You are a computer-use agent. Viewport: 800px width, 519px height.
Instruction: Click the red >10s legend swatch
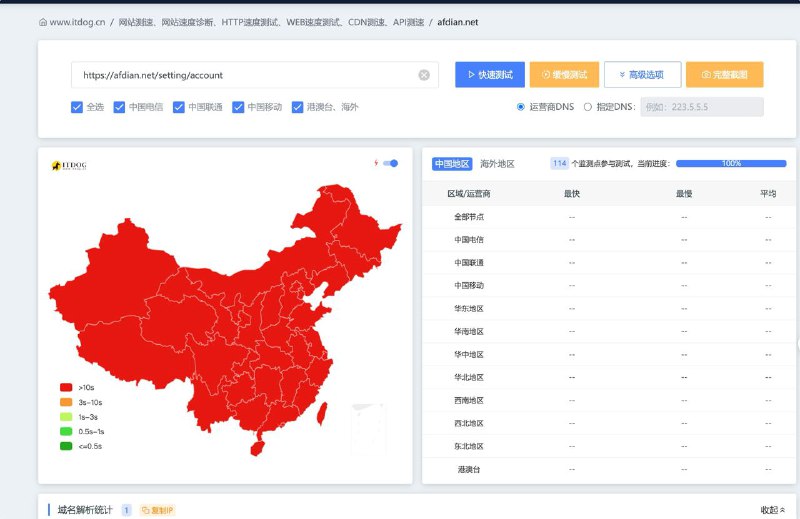pyautogui.click(x=66, y=387)
